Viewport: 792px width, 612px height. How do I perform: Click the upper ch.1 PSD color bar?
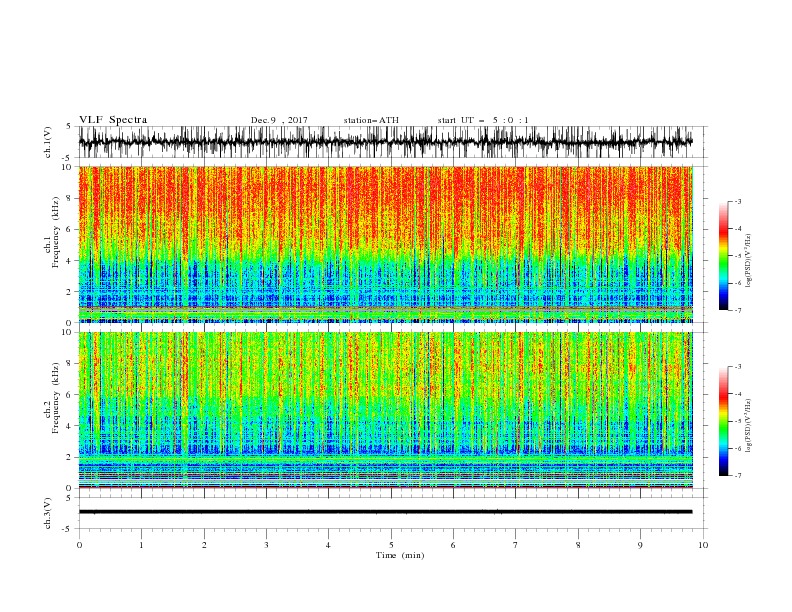click(x=723, y=256)
